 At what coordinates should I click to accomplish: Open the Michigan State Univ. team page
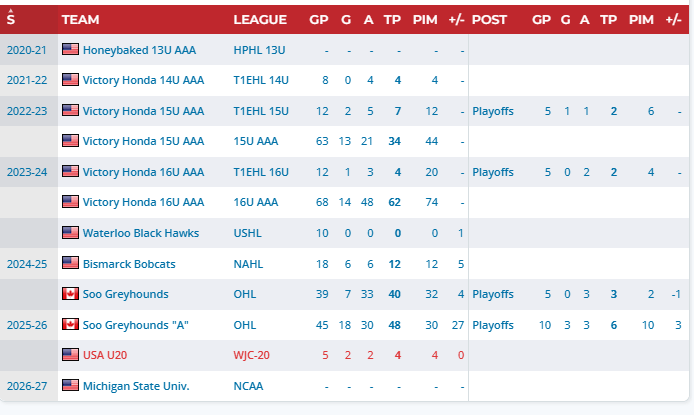[136, 386]
